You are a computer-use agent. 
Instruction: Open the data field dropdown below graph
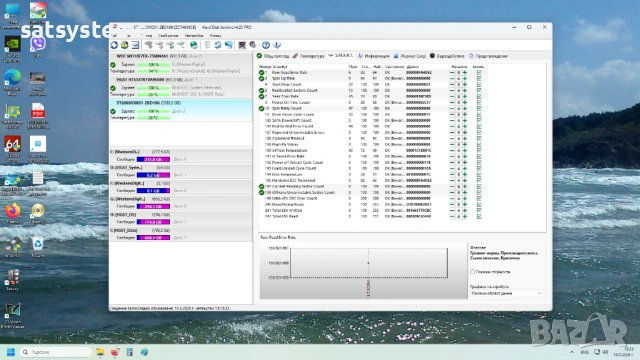click(506, 293)
